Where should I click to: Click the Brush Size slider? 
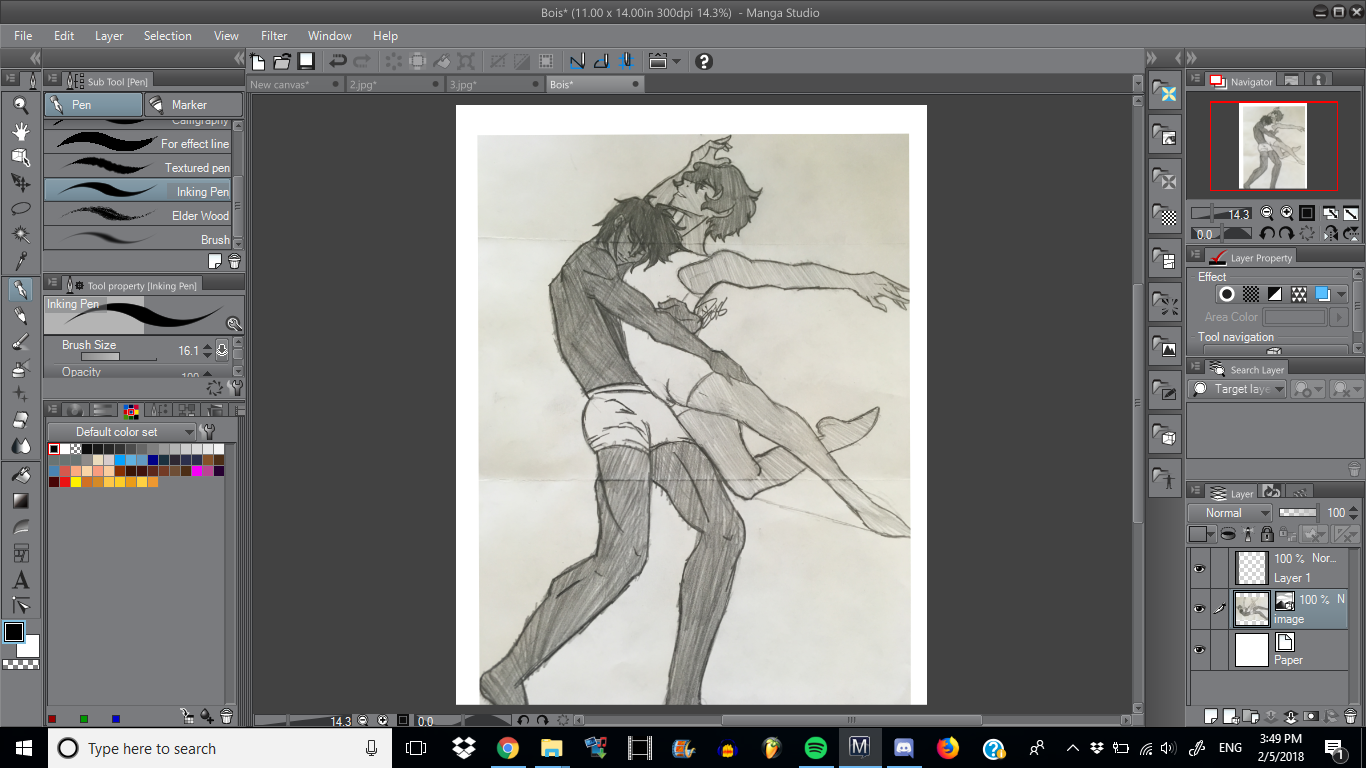click(118, 356)
